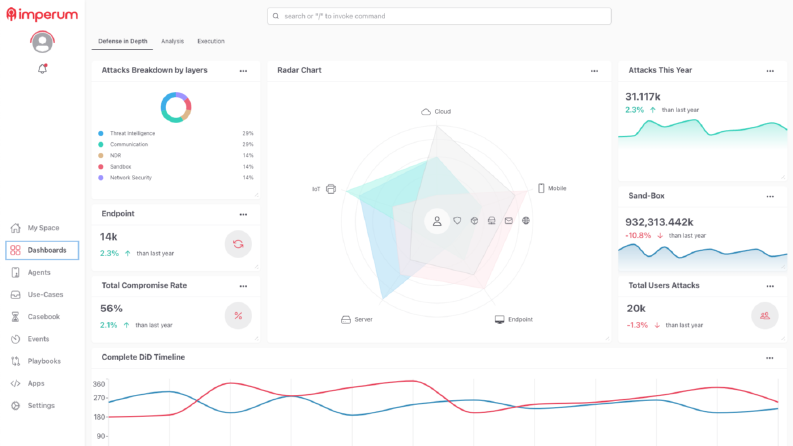The image size is (793, 446).
Task: Click the Endpoint refresh circle icon
Action: [238, 244]
